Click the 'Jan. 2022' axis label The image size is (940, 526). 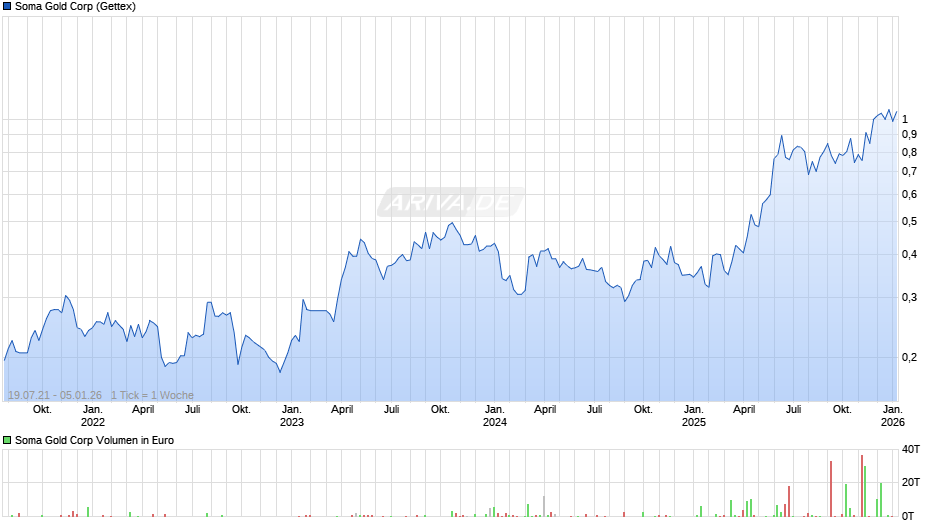click(93, 416)
